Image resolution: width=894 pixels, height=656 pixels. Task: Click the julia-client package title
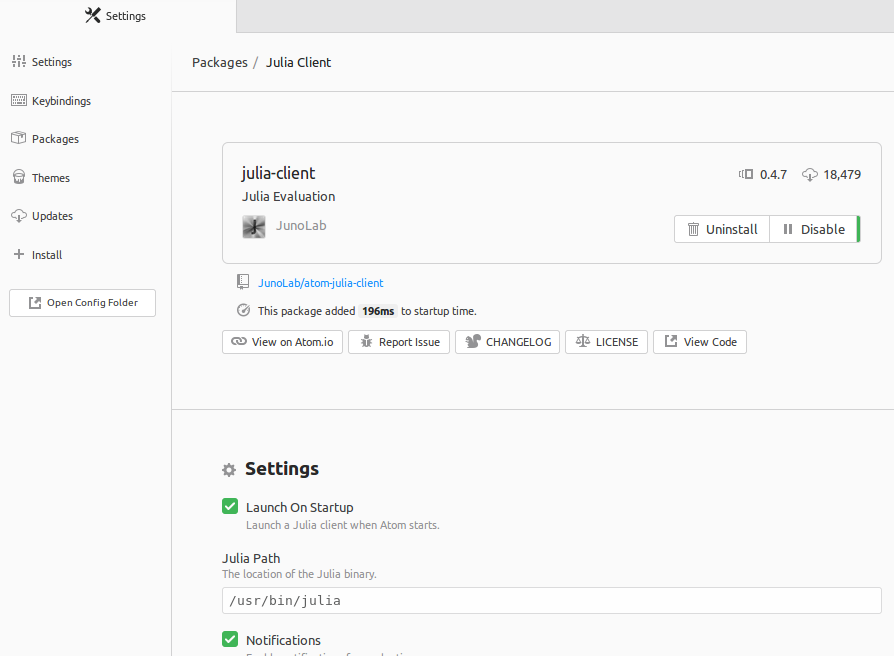tap(278, 173)
